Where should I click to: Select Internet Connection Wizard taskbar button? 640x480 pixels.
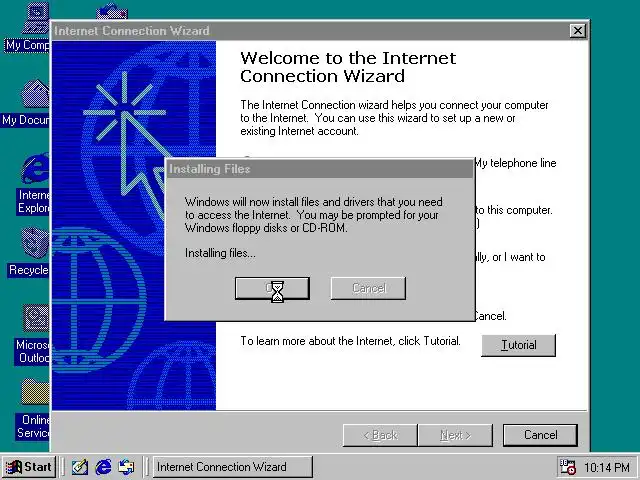pos(233,467)
